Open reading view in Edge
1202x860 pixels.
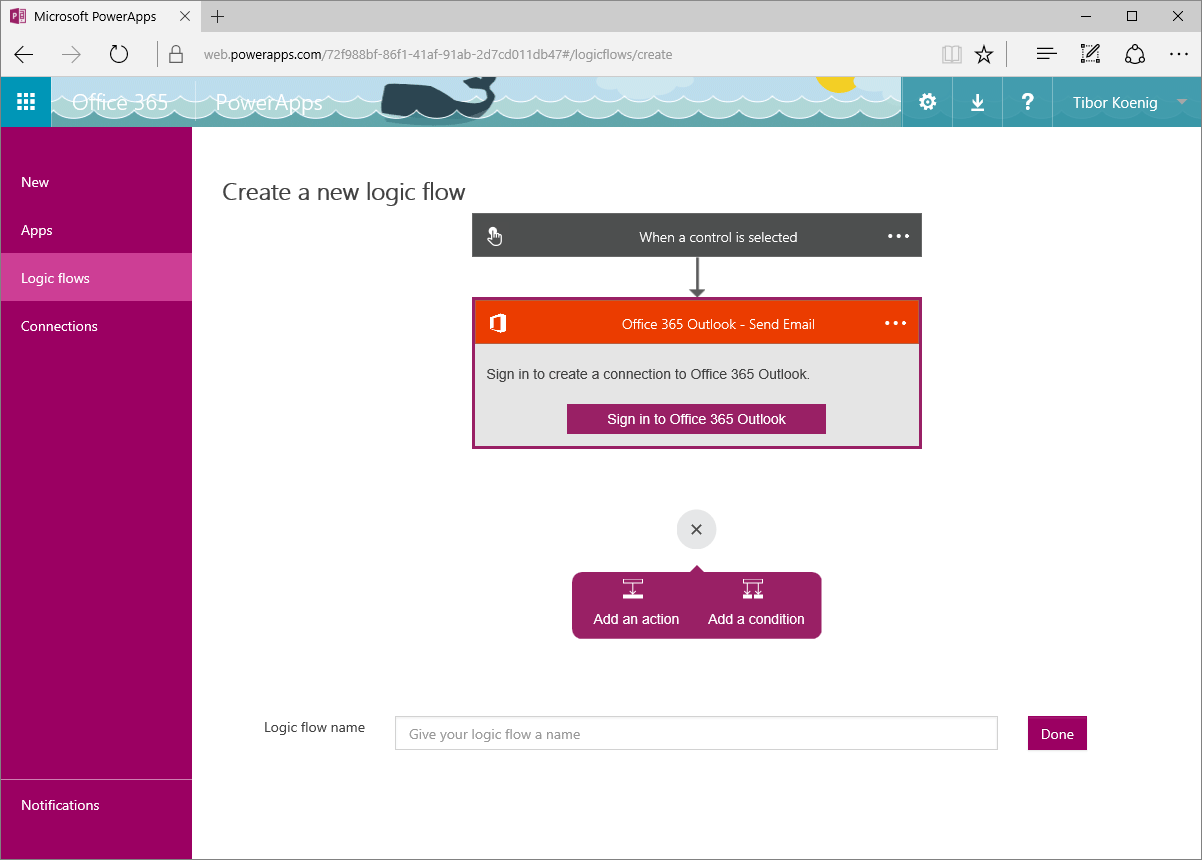click(951, 54)
